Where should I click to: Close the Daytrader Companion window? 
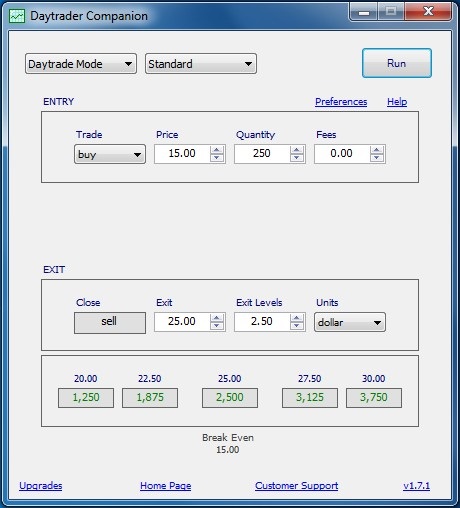click(428, 12)
